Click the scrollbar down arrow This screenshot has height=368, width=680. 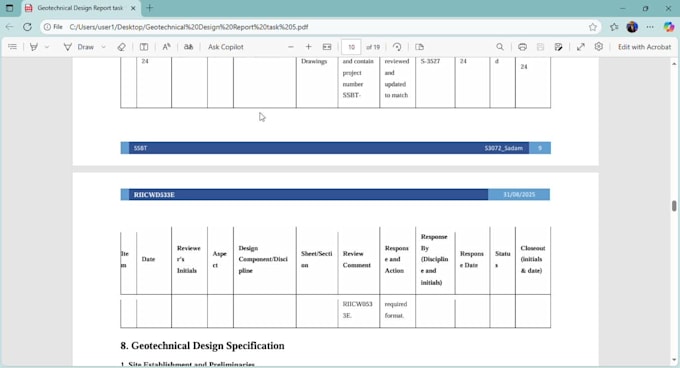[x=674, y=359]
